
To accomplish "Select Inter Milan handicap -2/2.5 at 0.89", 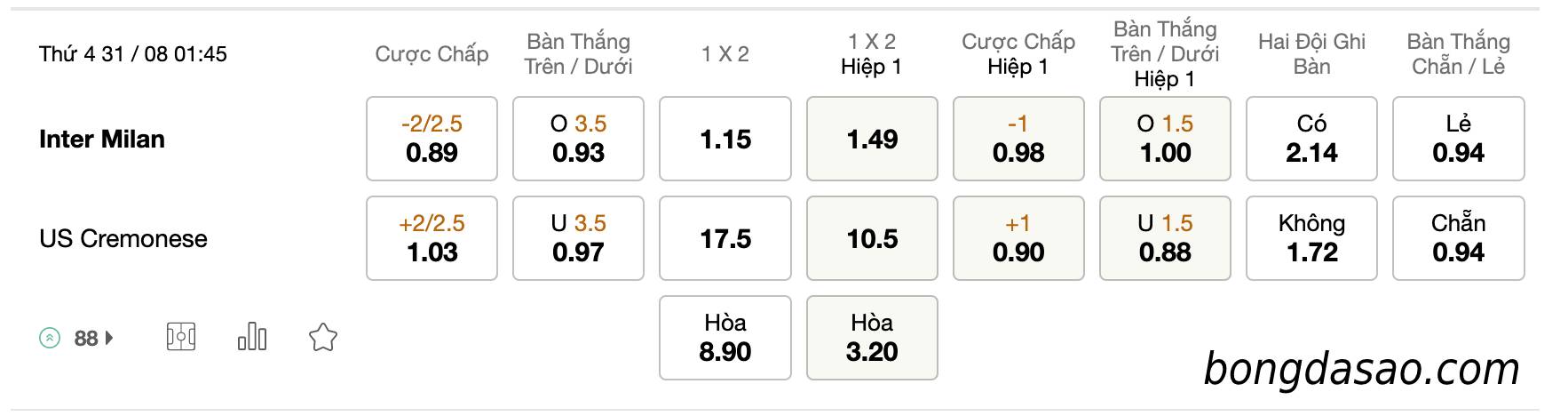I will (432, 139).
